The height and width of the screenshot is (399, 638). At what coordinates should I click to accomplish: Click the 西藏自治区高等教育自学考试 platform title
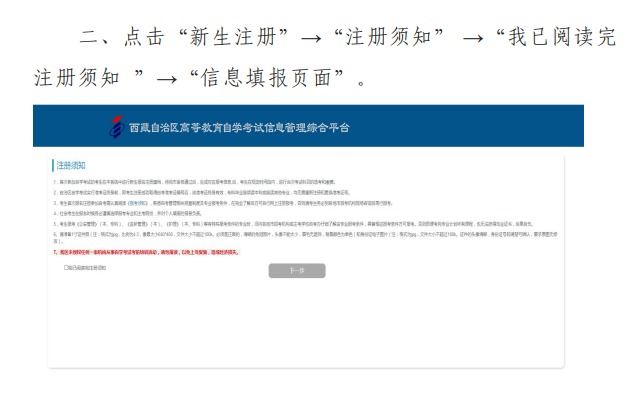click(239, 128)
